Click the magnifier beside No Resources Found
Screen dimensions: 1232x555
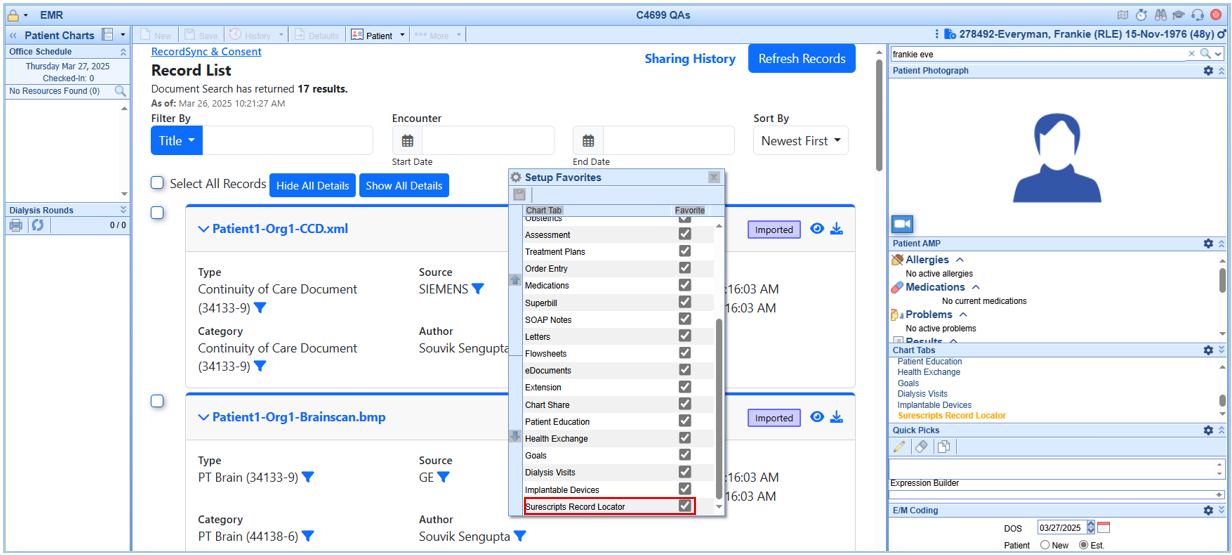120,91
